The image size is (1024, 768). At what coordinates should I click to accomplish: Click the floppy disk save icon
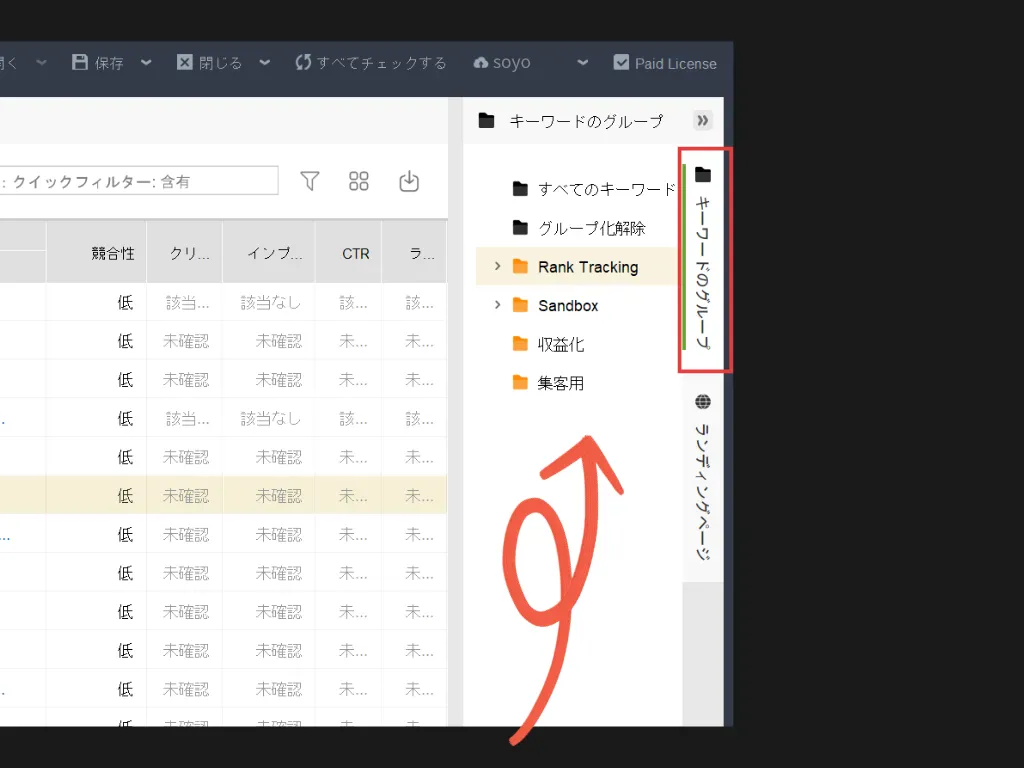79,62
